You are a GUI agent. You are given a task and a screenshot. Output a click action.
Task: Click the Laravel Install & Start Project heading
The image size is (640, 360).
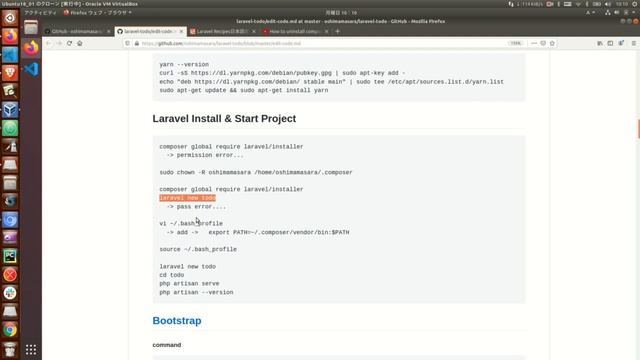[x=224, y=119]
